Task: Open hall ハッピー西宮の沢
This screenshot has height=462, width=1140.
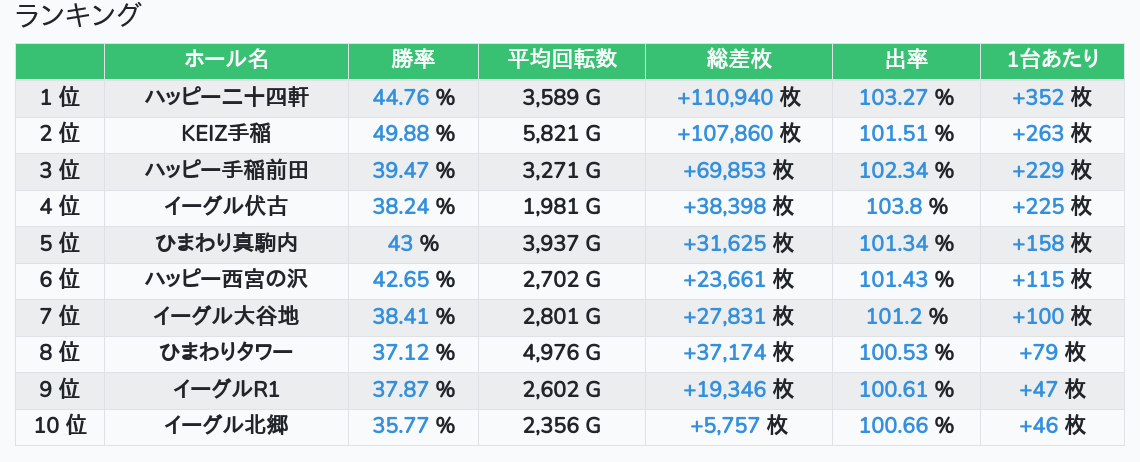Action: click(x=226, y=280)
